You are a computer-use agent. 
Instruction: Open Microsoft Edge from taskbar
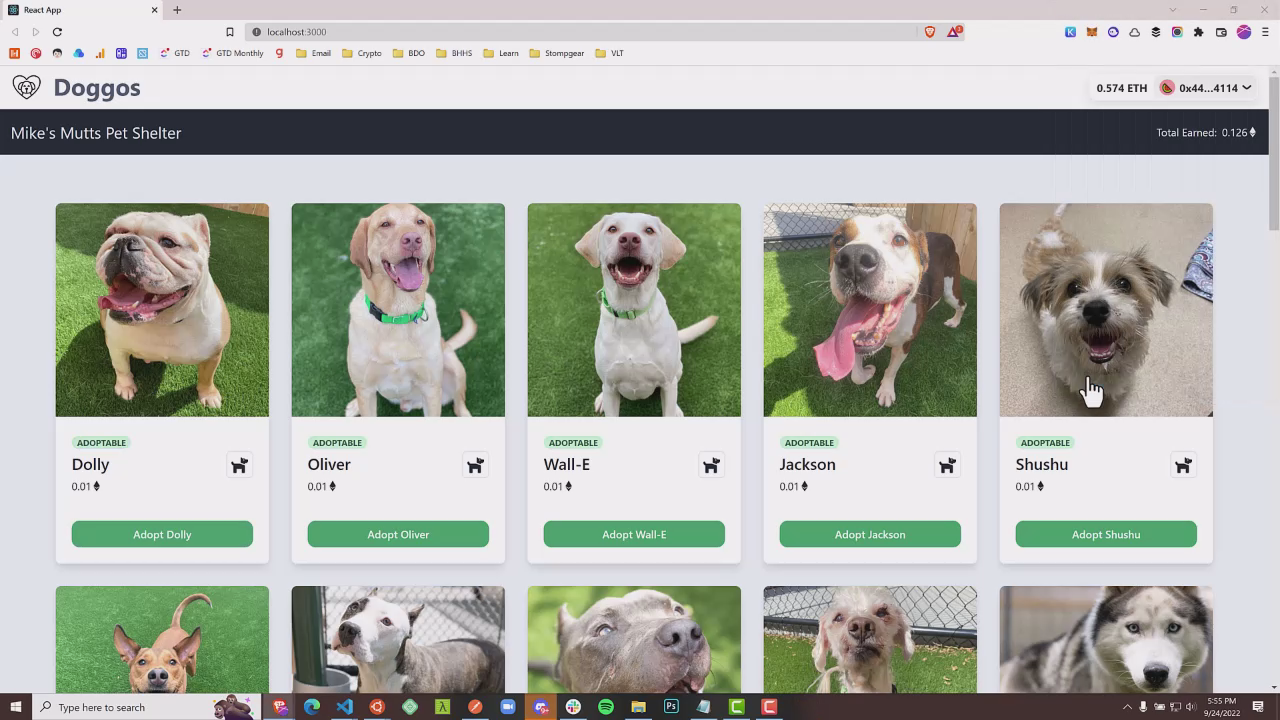pos(312,707)
